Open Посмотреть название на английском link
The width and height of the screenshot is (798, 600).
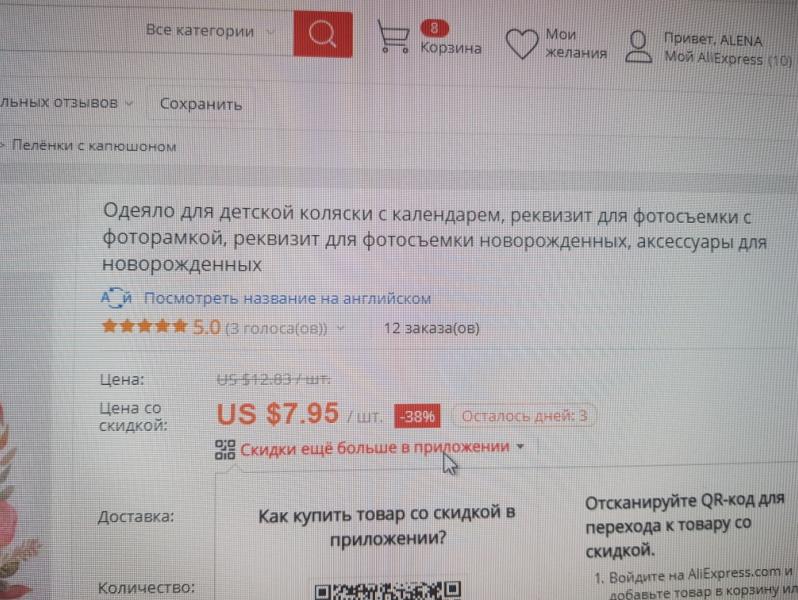point(288,298)
